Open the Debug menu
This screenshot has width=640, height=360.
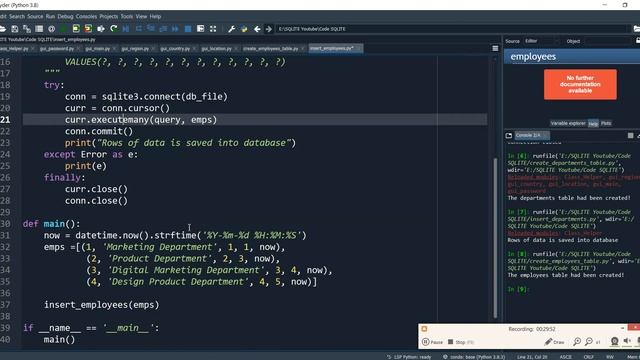click(65, 16)
